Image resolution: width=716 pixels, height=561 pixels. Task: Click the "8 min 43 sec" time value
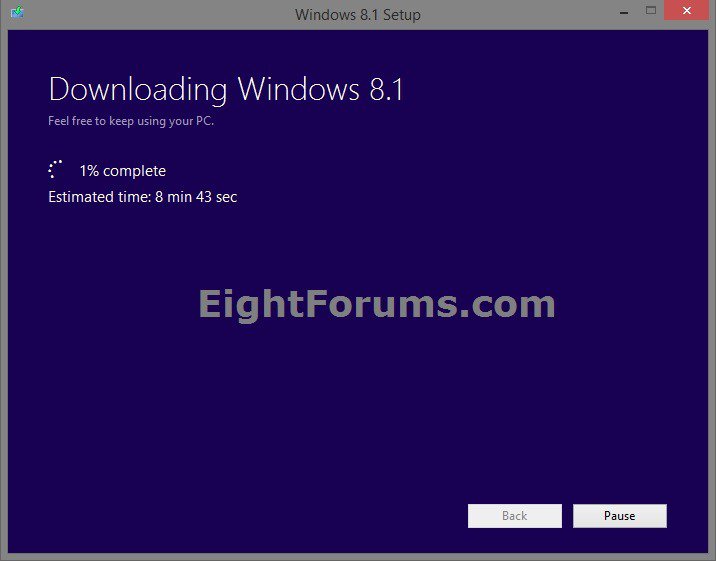196,197
